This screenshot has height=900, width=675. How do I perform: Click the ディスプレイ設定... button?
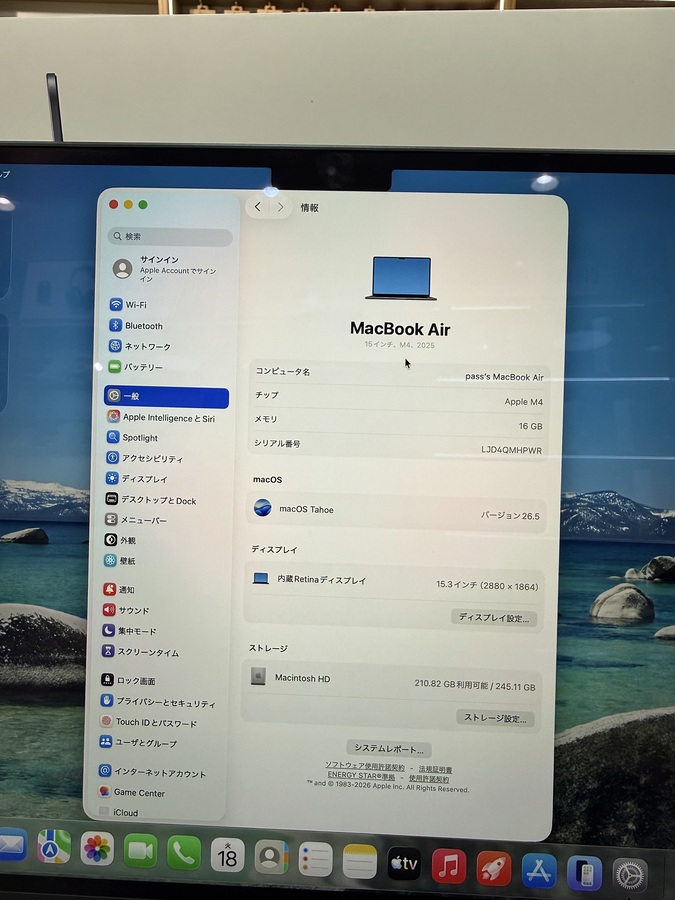pyautogui.click(x=494, y=618)
